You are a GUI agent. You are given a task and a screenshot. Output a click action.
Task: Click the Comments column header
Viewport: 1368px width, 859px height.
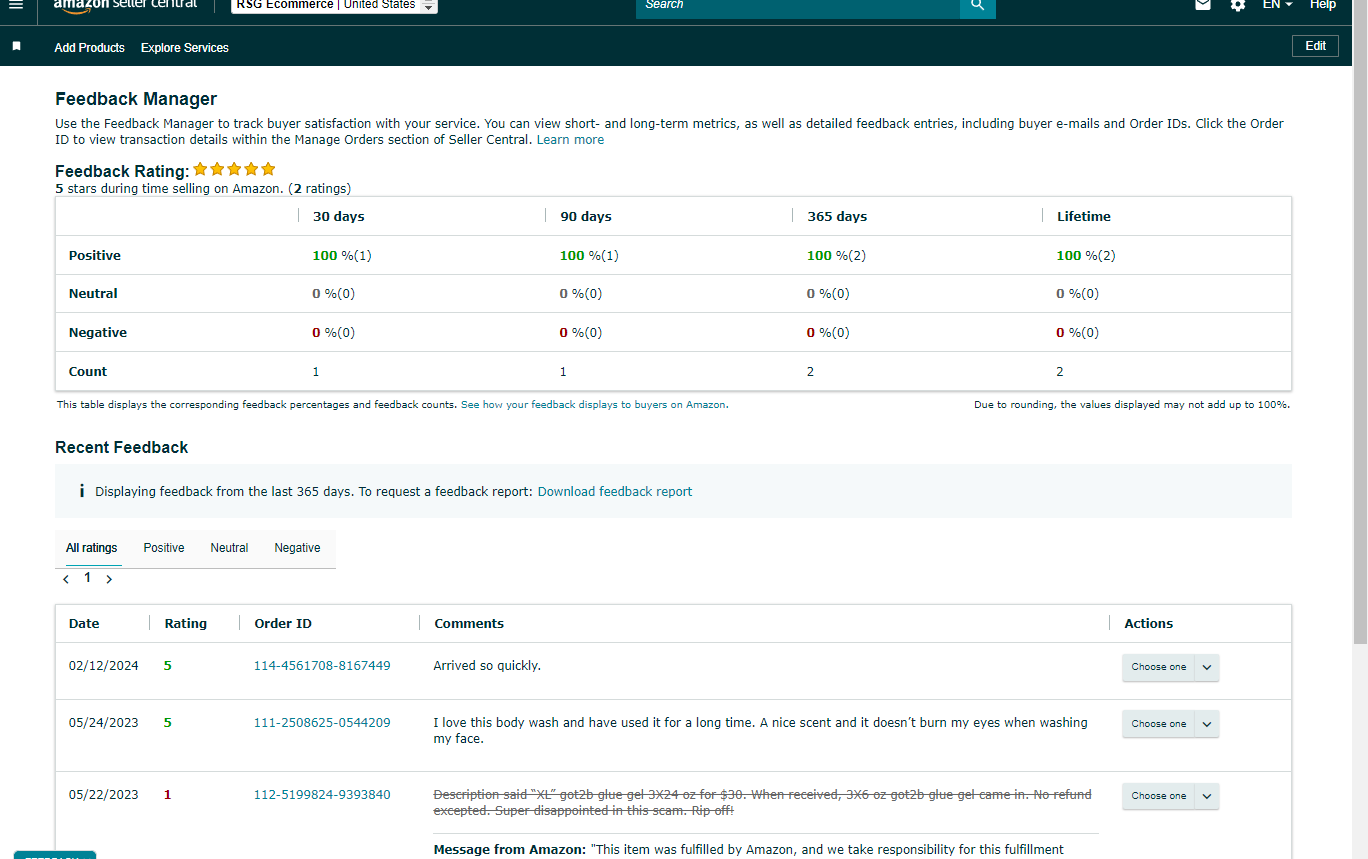tap(469, 624)
